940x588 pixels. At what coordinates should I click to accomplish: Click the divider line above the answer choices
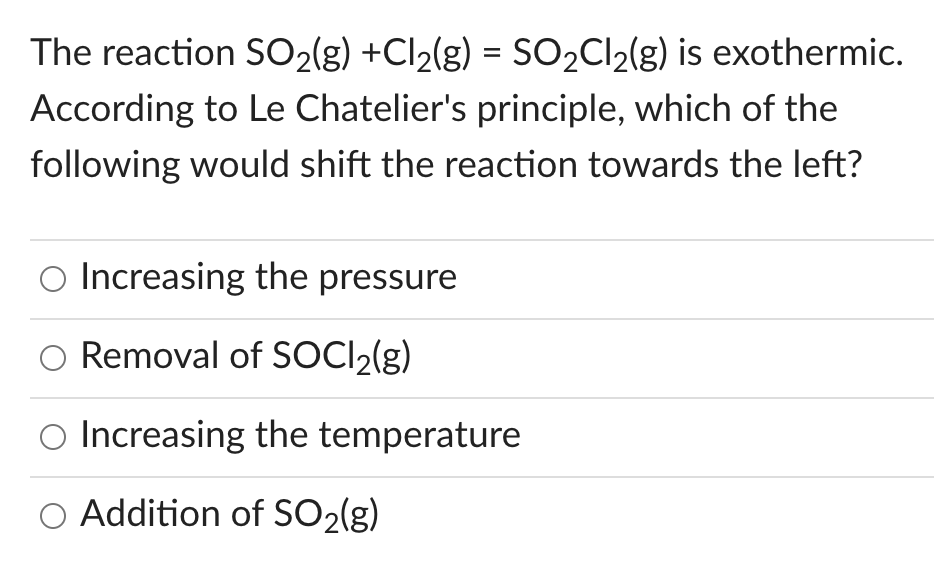[x=470, y=238]
